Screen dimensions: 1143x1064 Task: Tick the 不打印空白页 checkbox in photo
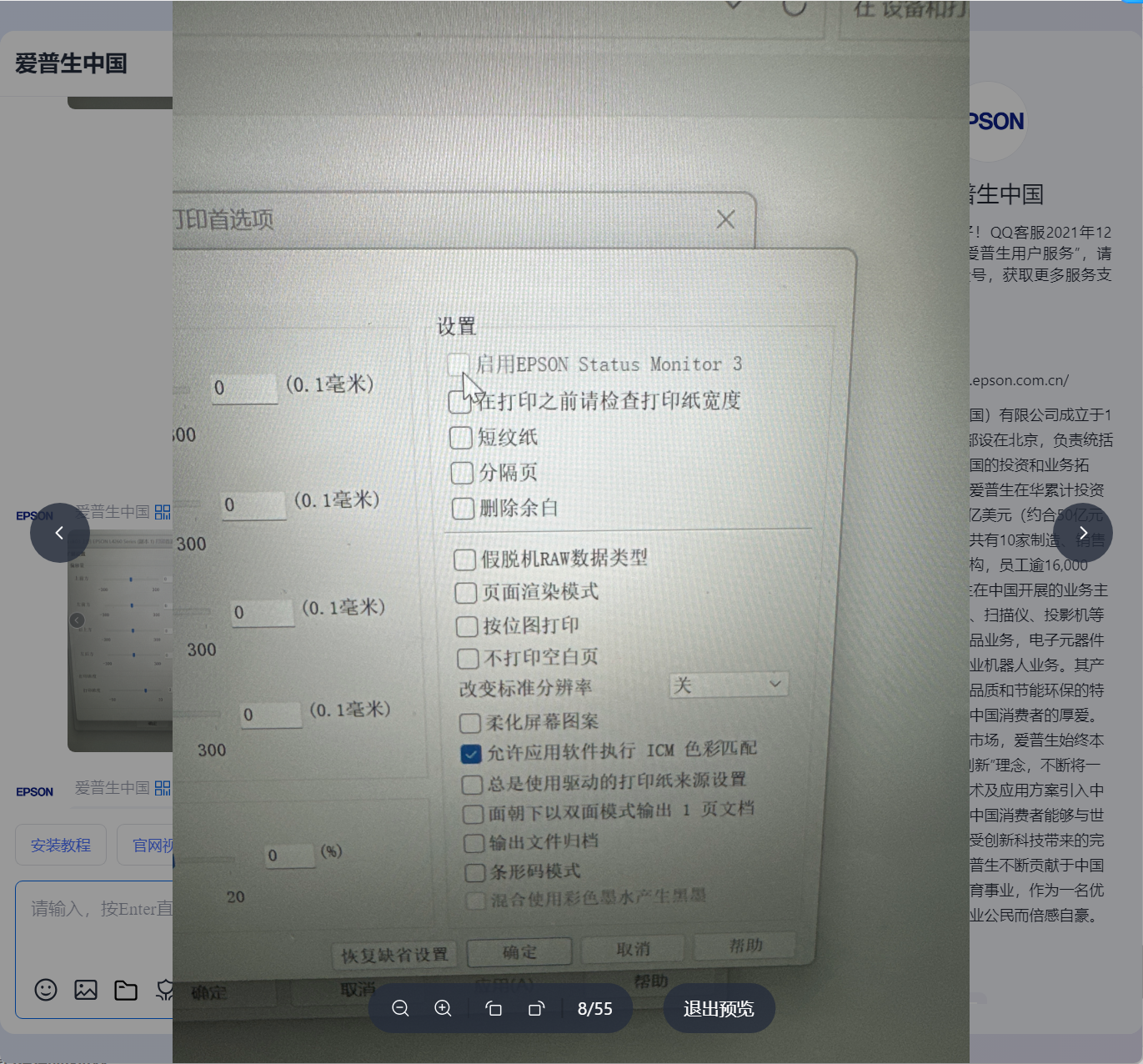(468, 659)
